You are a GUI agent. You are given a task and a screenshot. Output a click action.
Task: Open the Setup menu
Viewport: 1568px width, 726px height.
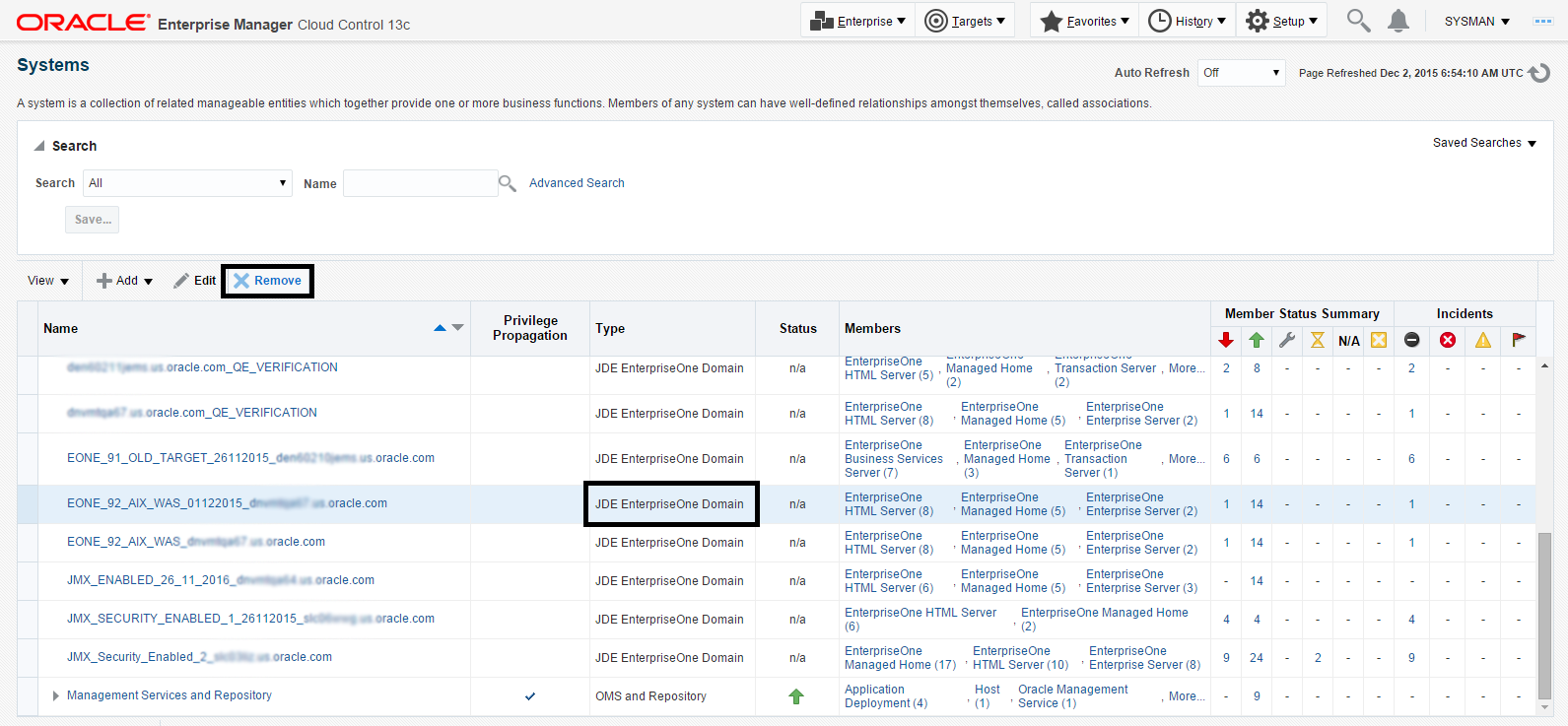click(x=1282, y=21)
